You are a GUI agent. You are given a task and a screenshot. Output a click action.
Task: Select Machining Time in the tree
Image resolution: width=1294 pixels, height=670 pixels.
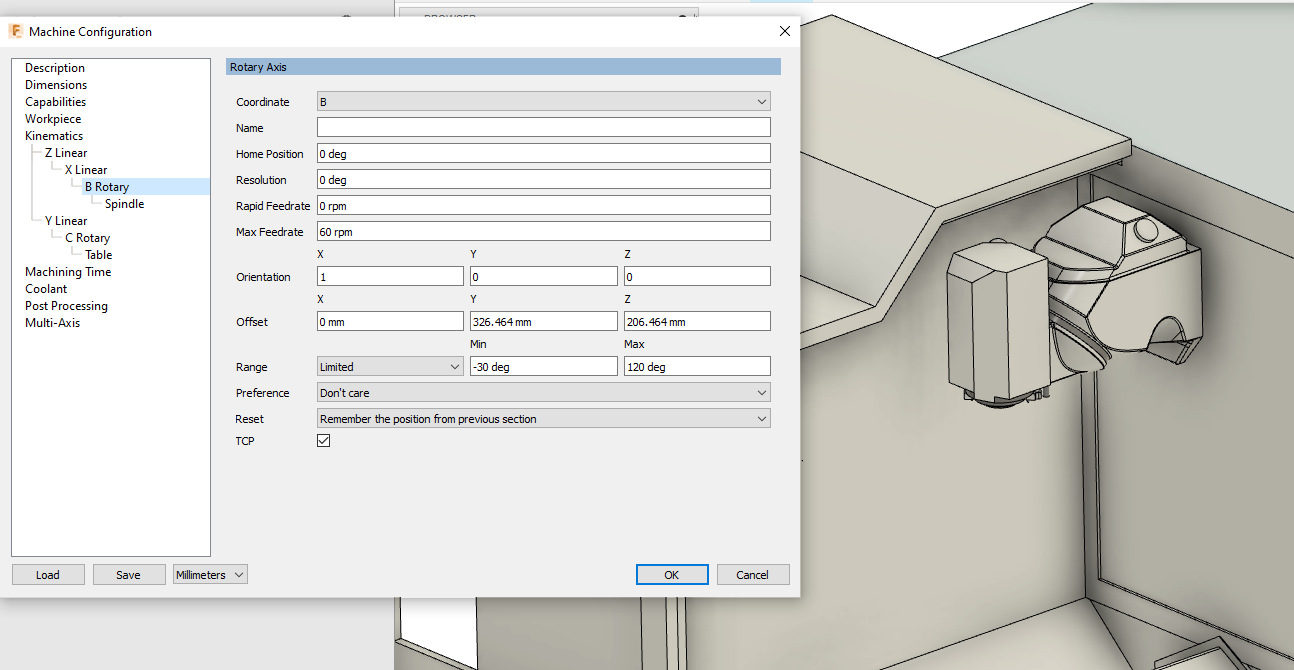tap(68, 272)
